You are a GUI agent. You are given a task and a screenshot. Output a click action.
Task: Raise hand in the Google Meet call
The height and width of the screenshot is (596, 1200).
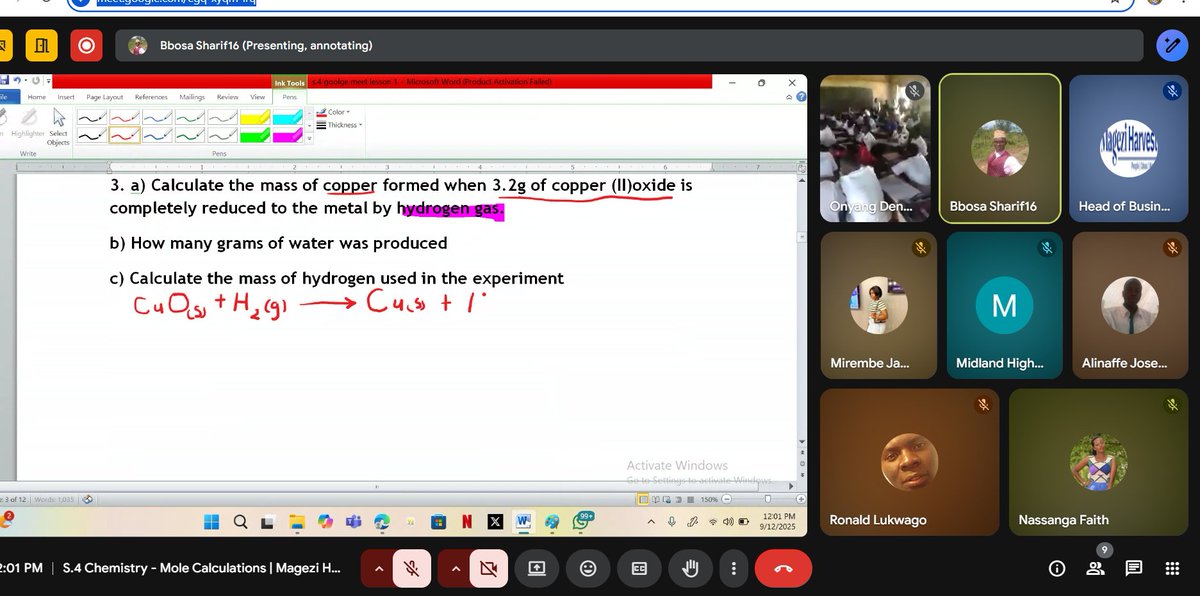point(690,568)
